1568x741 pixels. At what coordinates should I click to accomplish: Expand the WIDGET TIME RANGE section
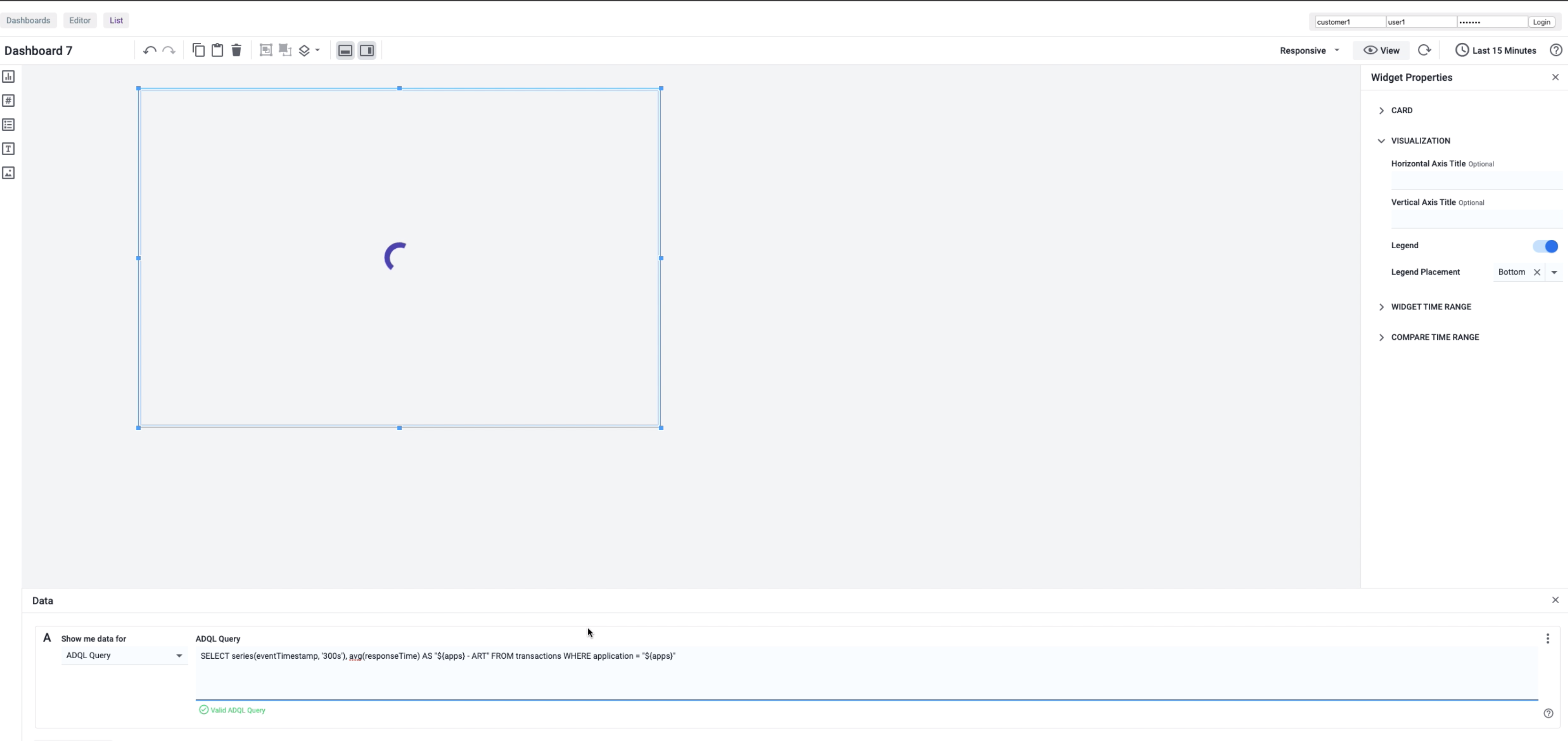click(x=1425, y=307)
